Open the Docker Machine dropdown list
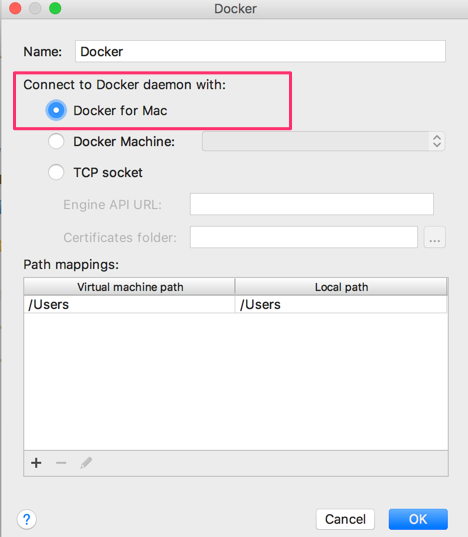 point(323,141)
